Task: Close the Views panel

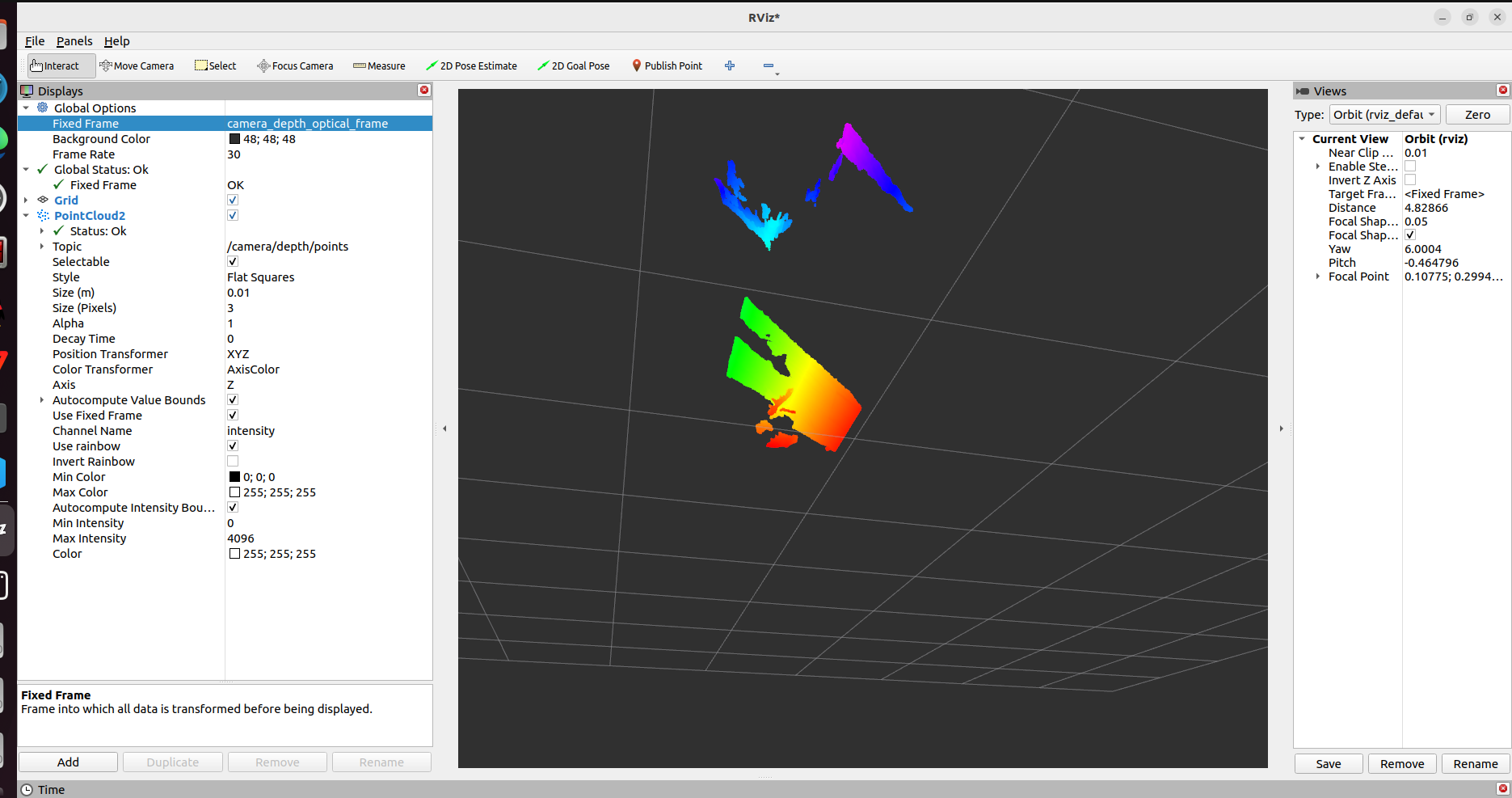Action: (1503, 90)
